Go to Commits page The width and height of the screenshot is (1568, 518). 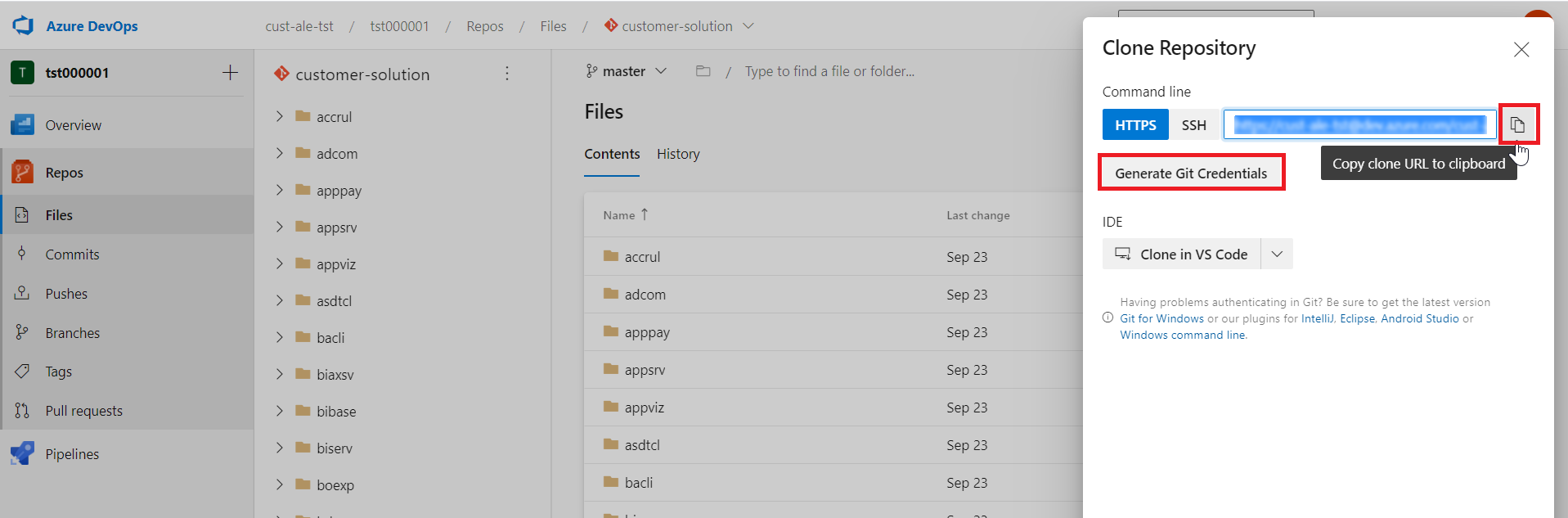pos(72,254)
